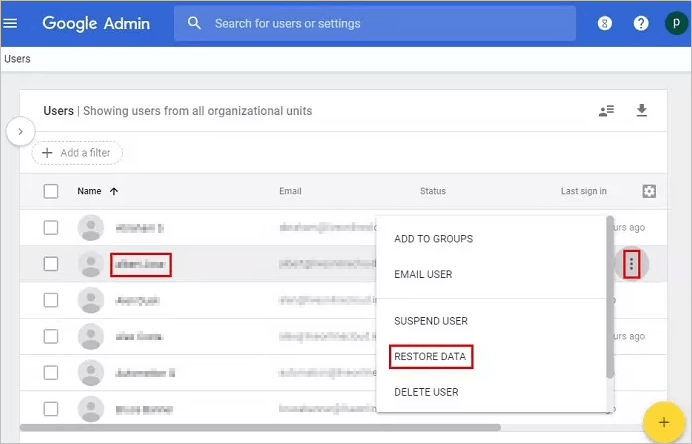Open the account profile avatar

point(675,23)
